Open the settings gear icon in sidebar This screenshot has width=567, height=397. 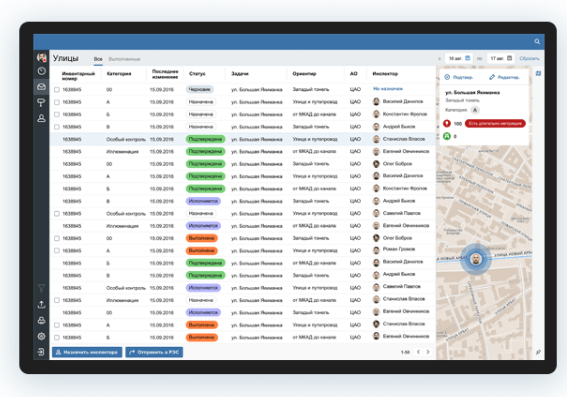pyautogui.click(x=41, y=336)
